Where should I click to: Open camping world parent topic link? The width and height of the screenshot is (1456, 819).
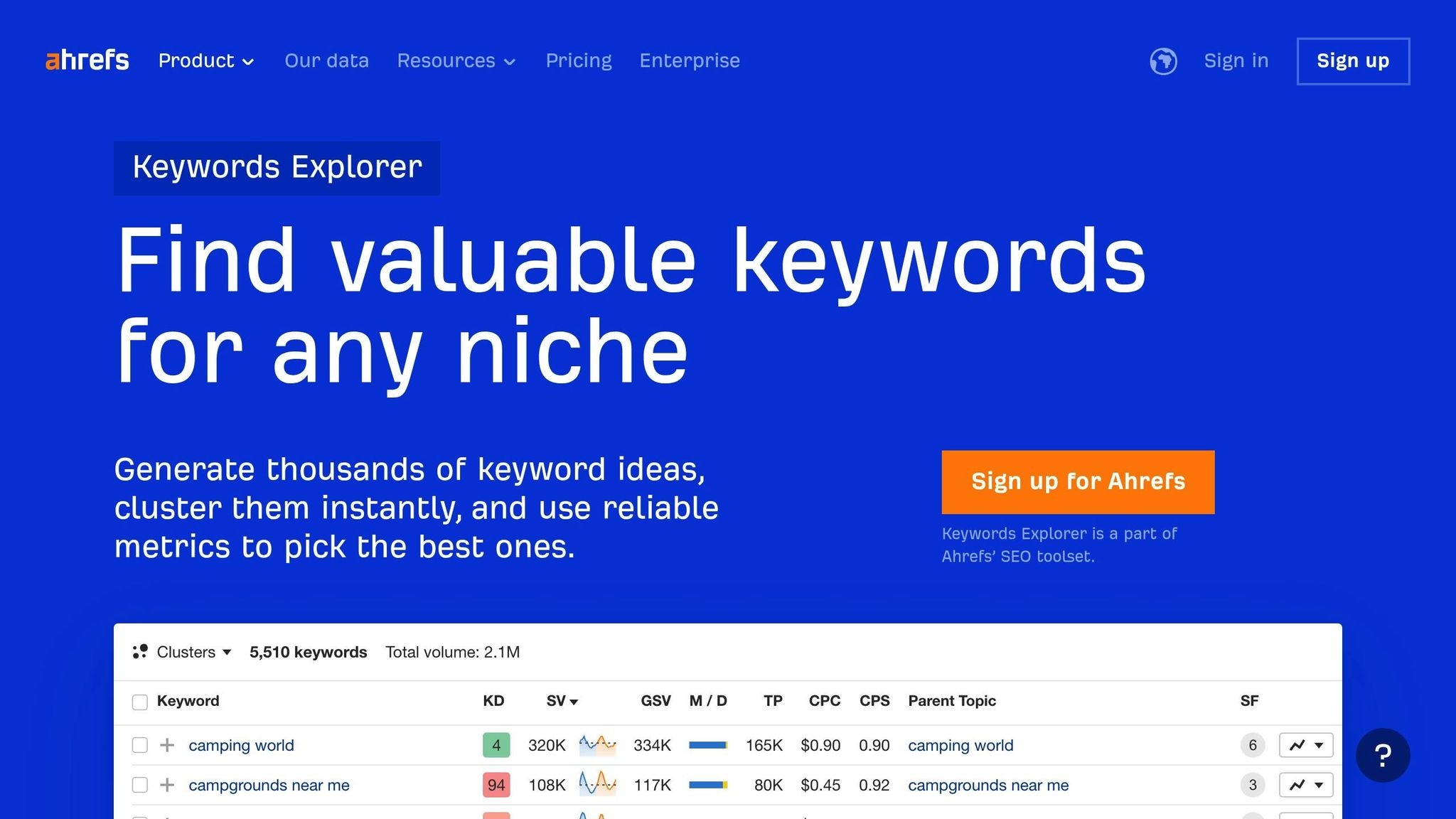tap(960, 745)
